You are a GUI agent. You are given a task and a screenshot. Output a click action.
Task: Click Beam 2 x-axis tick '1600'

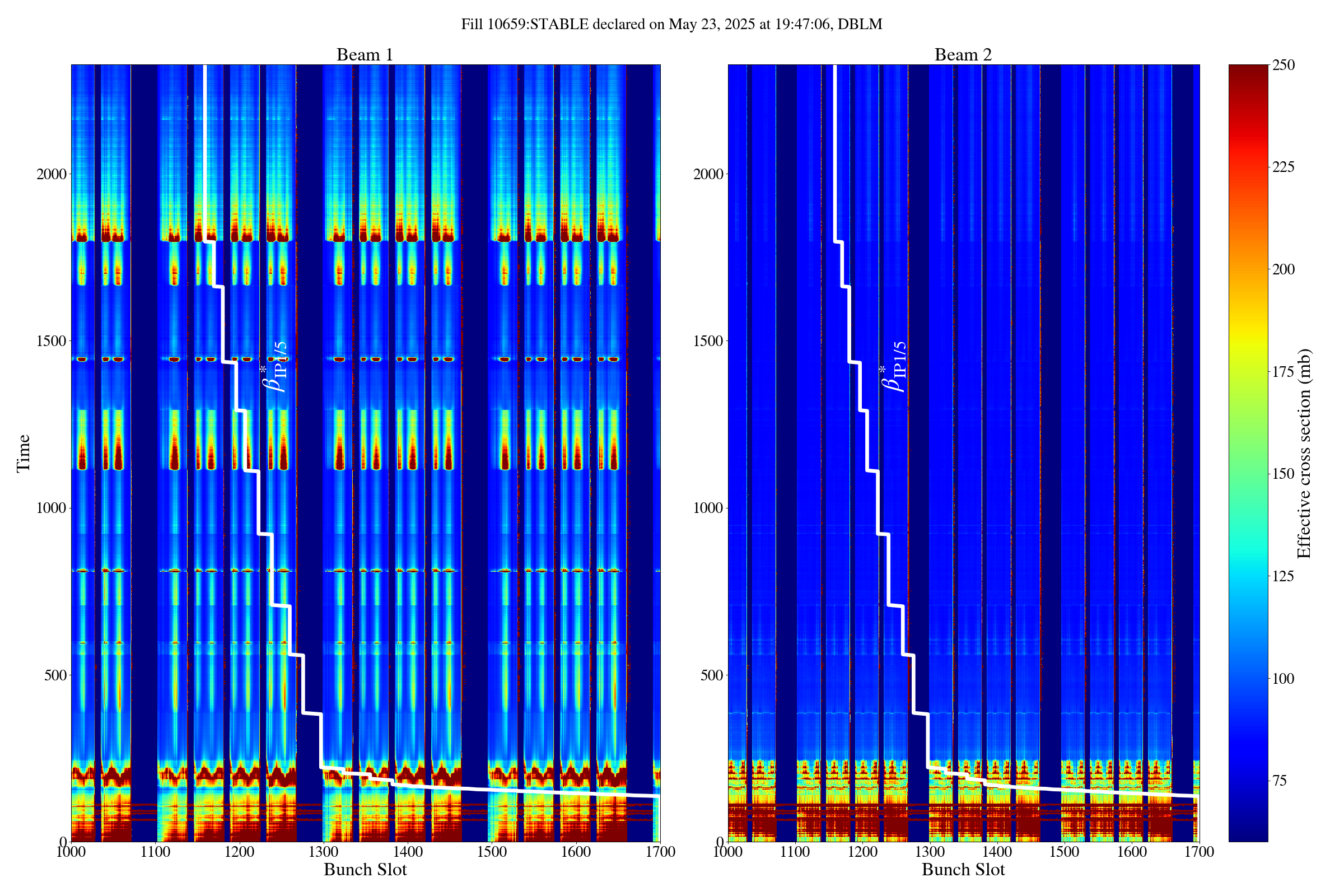1132,852
